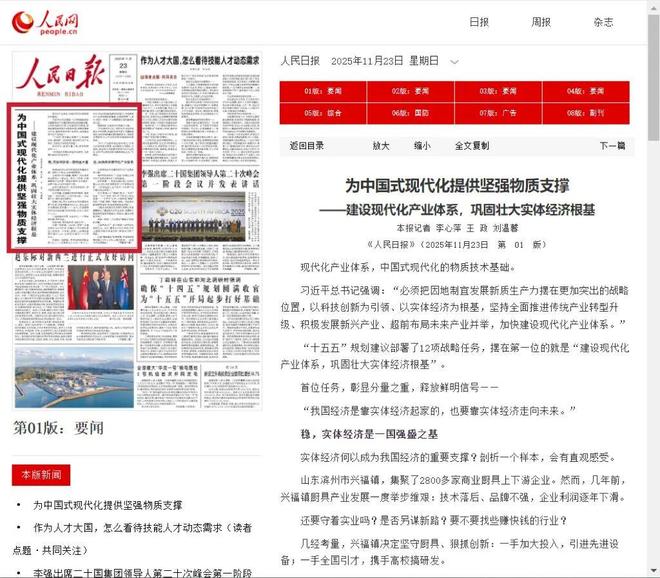The image size is (660, 578).
Task: Click the scrollbar down arrow
Action: pyautogui.click(x=654, y=571)
